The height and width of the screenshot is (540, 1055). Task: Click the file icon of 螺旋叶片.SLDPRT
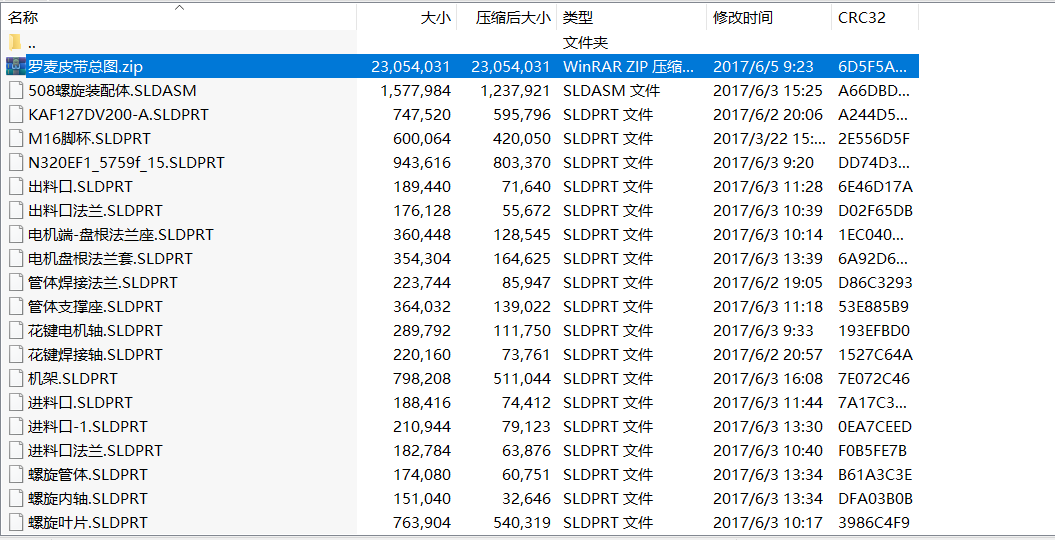(x=16, y=523)
